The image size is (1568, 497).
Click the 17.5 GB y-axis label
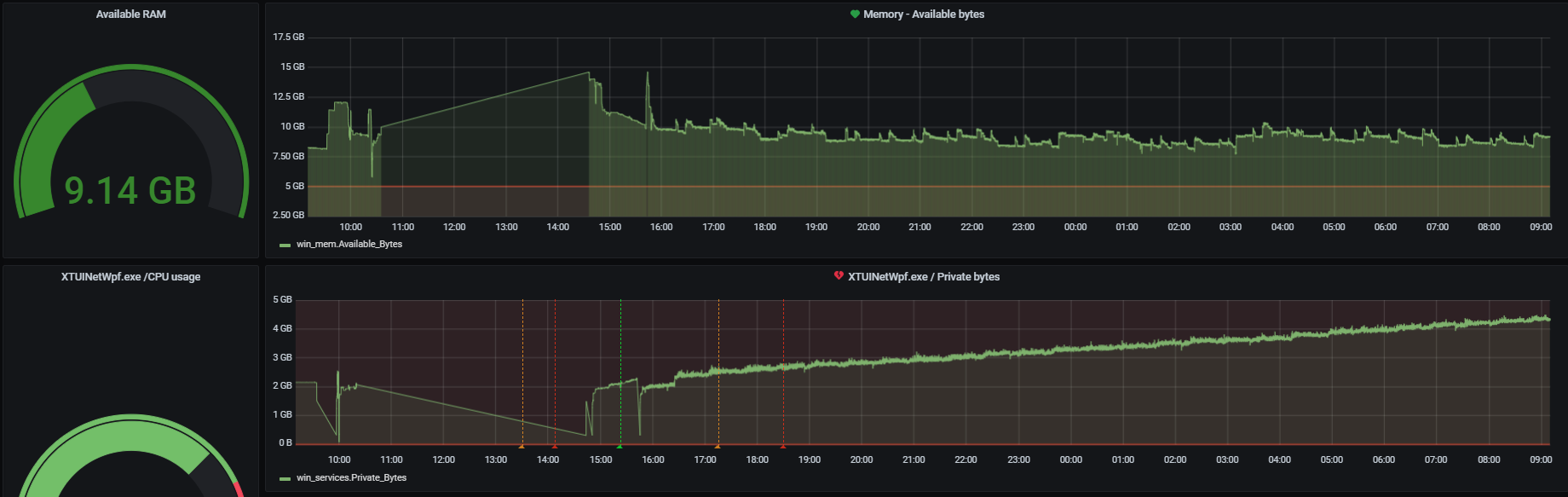coord(288,38)
